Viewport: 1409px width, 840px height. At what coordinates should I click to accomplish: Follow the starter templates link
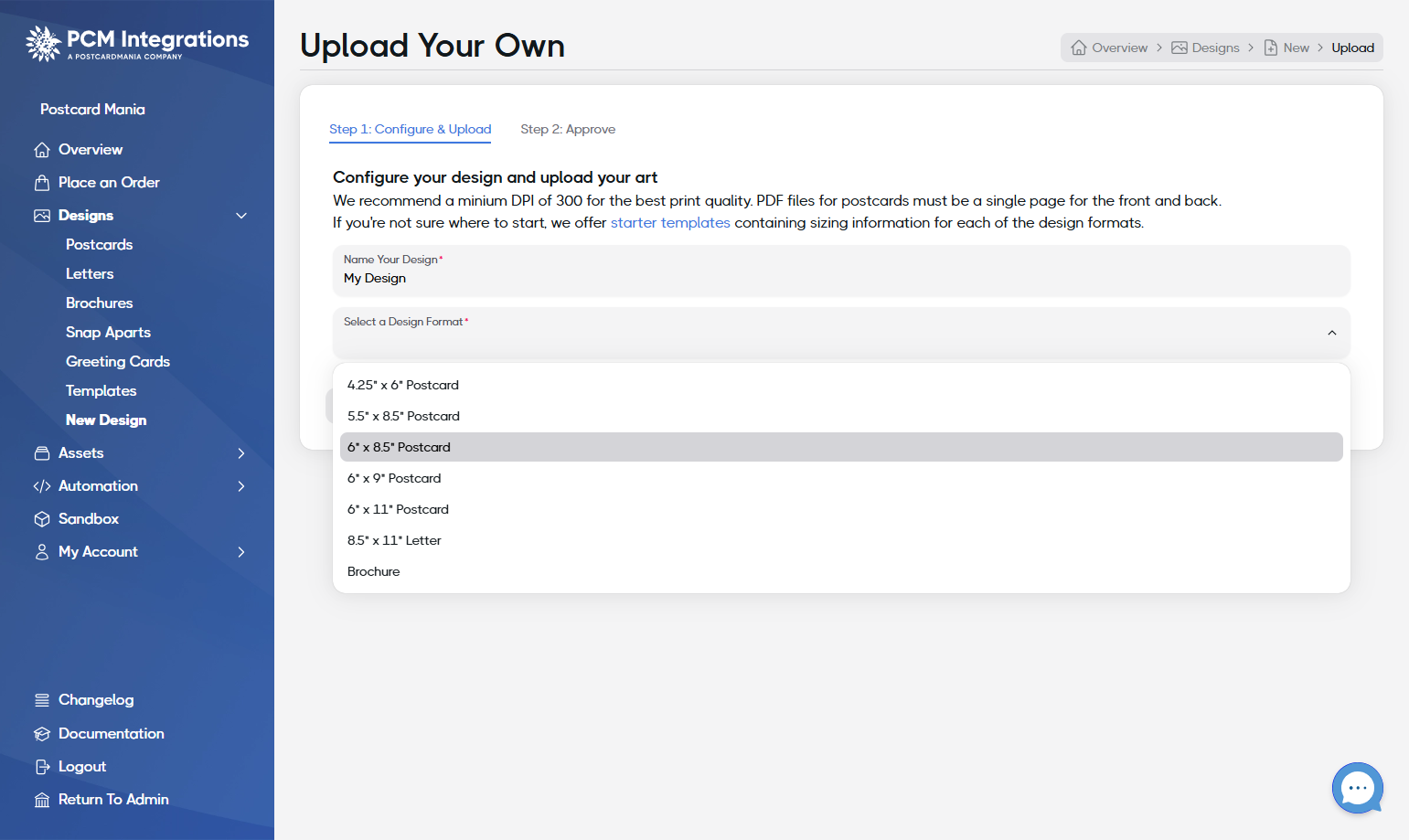670,223
